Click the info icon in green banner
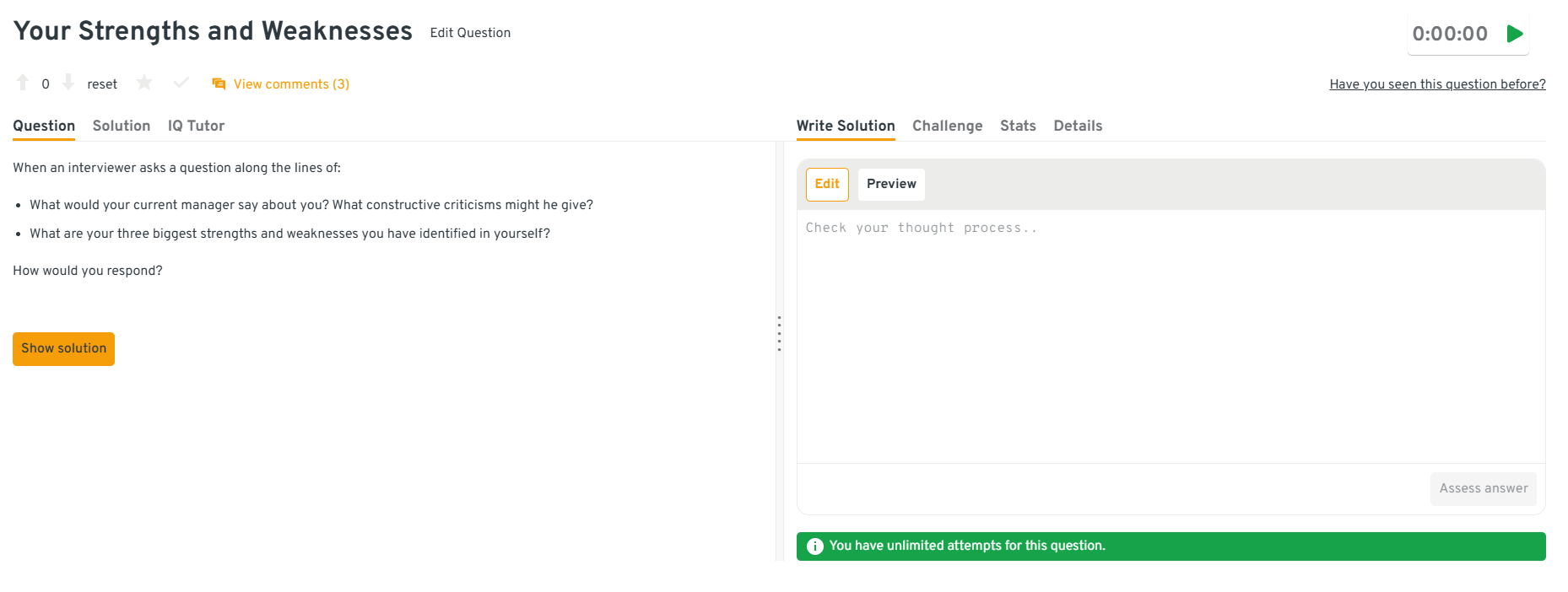 coord(814,546)
